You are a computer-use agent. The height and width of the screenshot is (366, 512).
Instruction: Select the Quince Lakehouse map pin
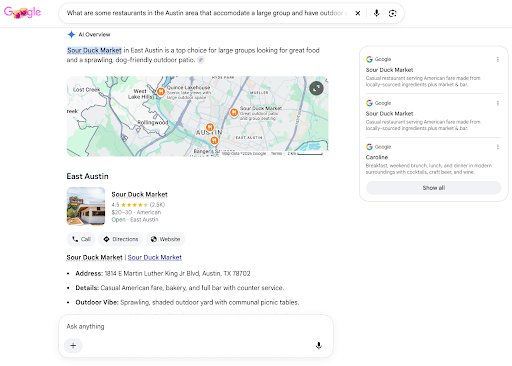(x=161, y=91)
